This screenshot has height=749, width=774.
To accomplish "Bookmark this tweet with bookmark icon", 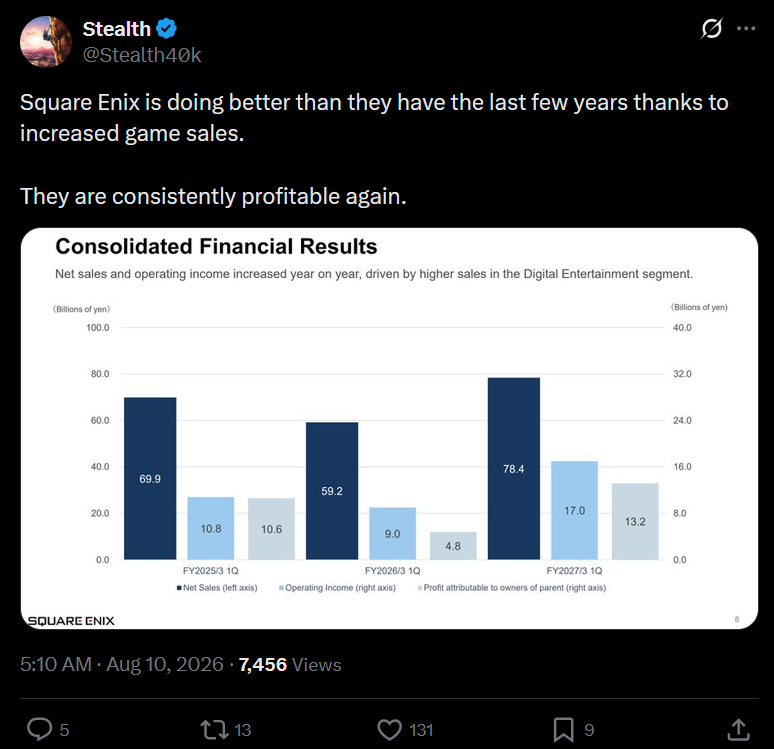I will (563, 730).
